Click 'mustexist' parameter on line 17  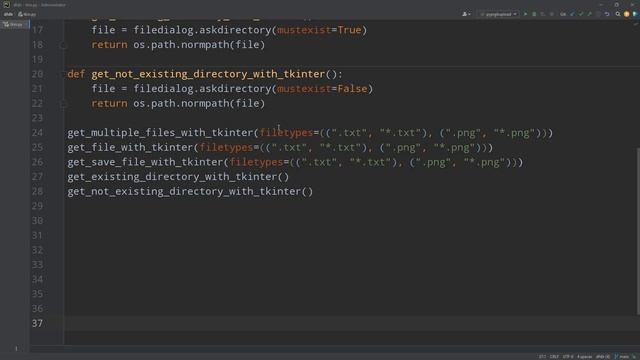click(x=304, y=30)
